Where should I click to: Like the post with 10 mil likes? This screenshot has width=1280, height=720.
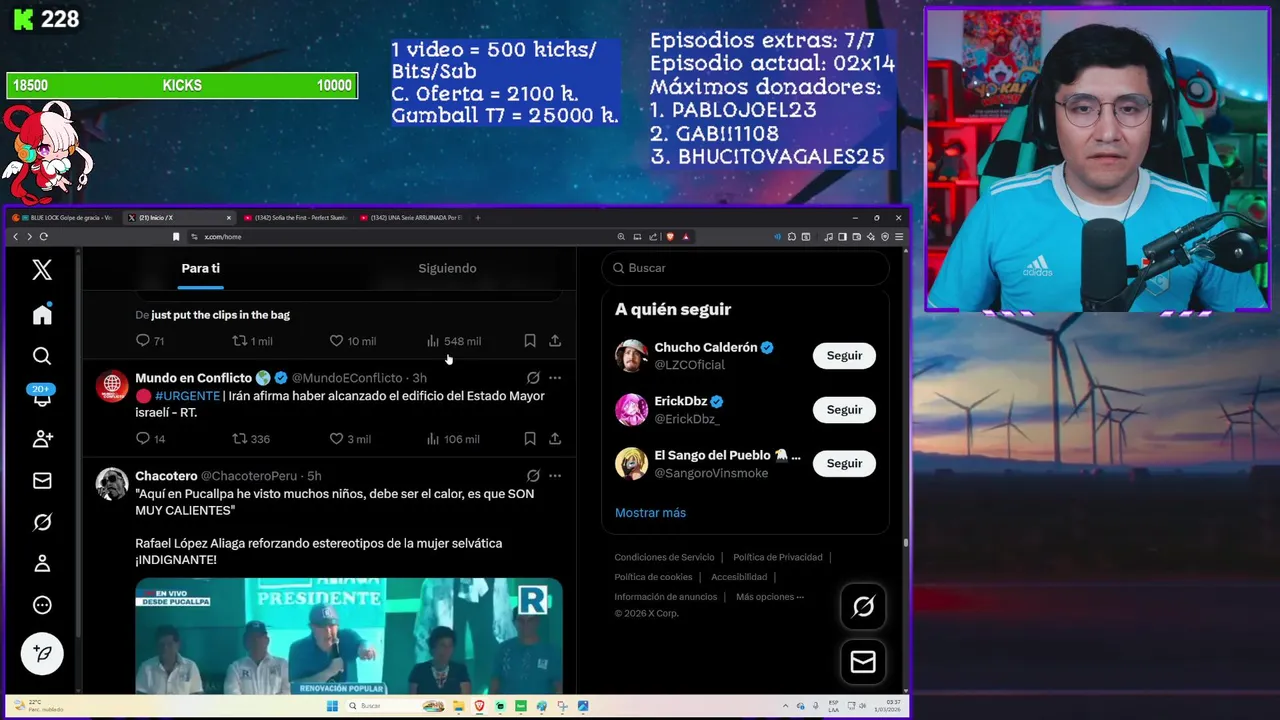(352, 341)
